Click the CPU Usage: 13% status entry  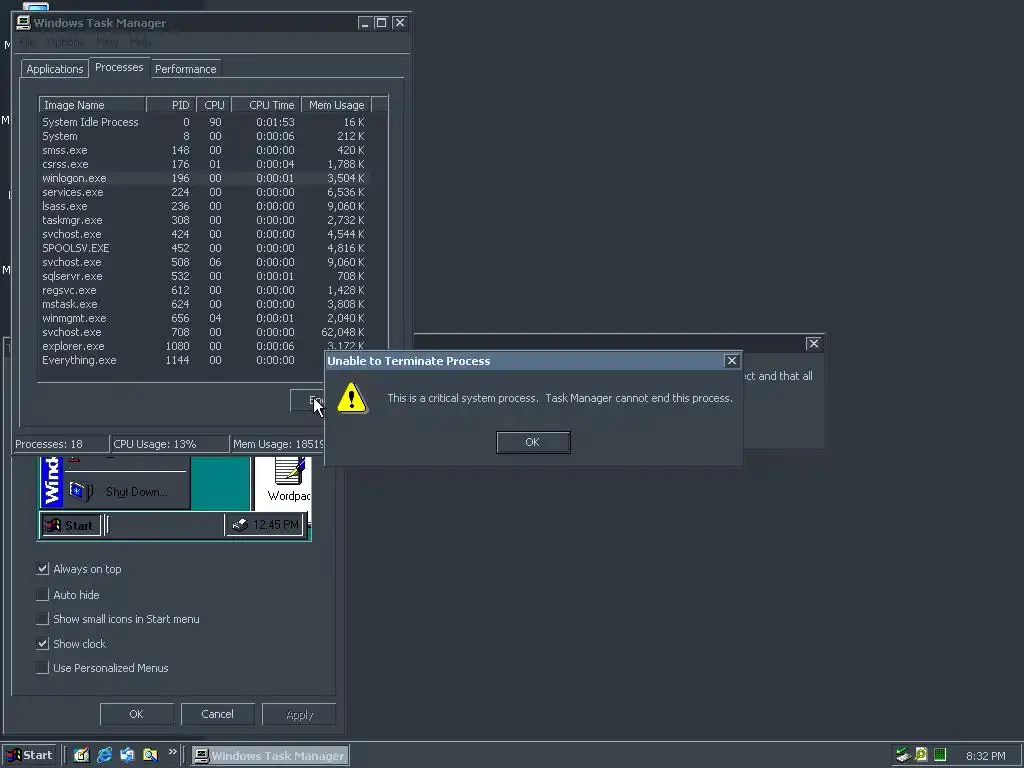click(x=170, y=444)
